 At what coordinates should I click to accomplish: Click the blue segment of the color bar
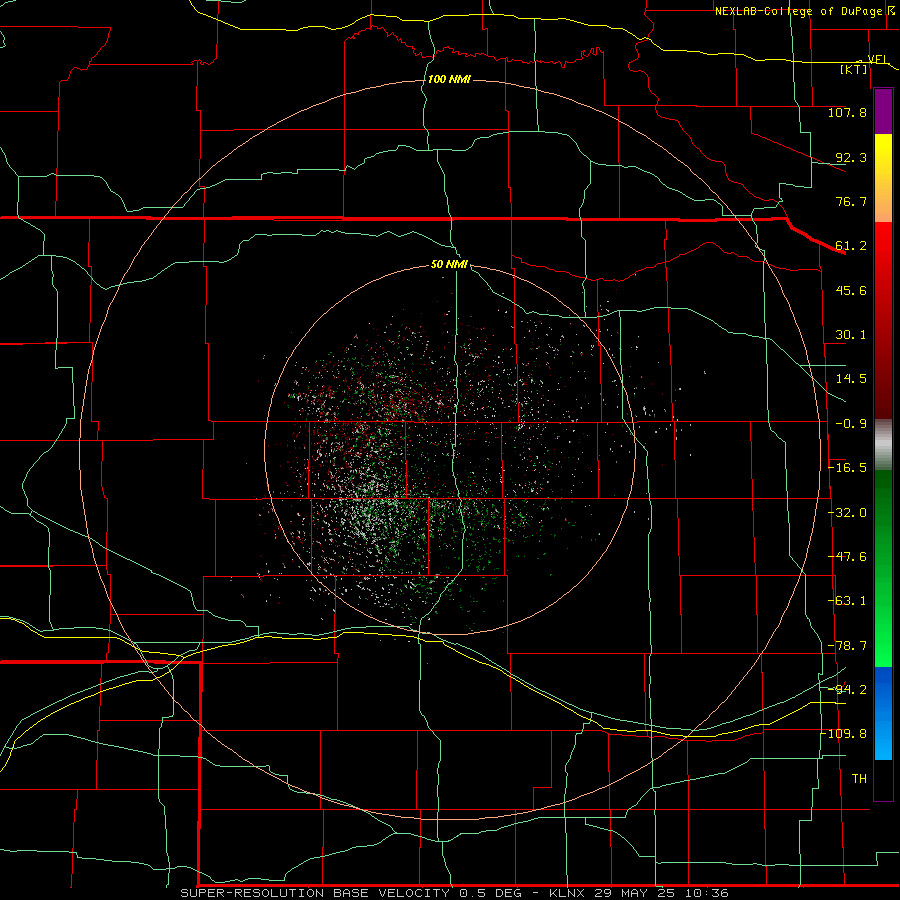pyautogui.click(x=883, y=713)
